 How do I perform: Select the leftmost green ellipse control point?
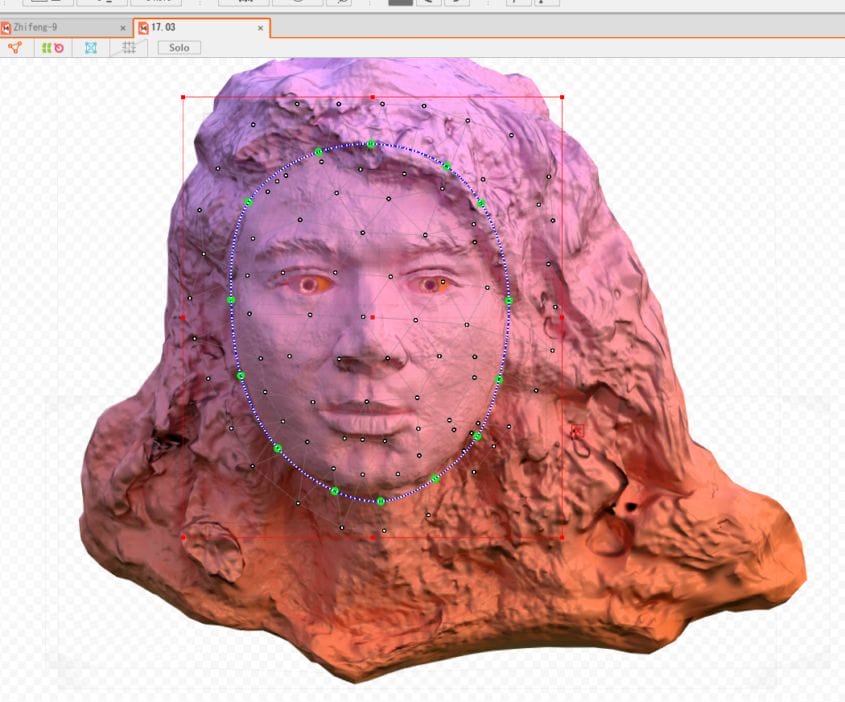[x=231, y=300]
